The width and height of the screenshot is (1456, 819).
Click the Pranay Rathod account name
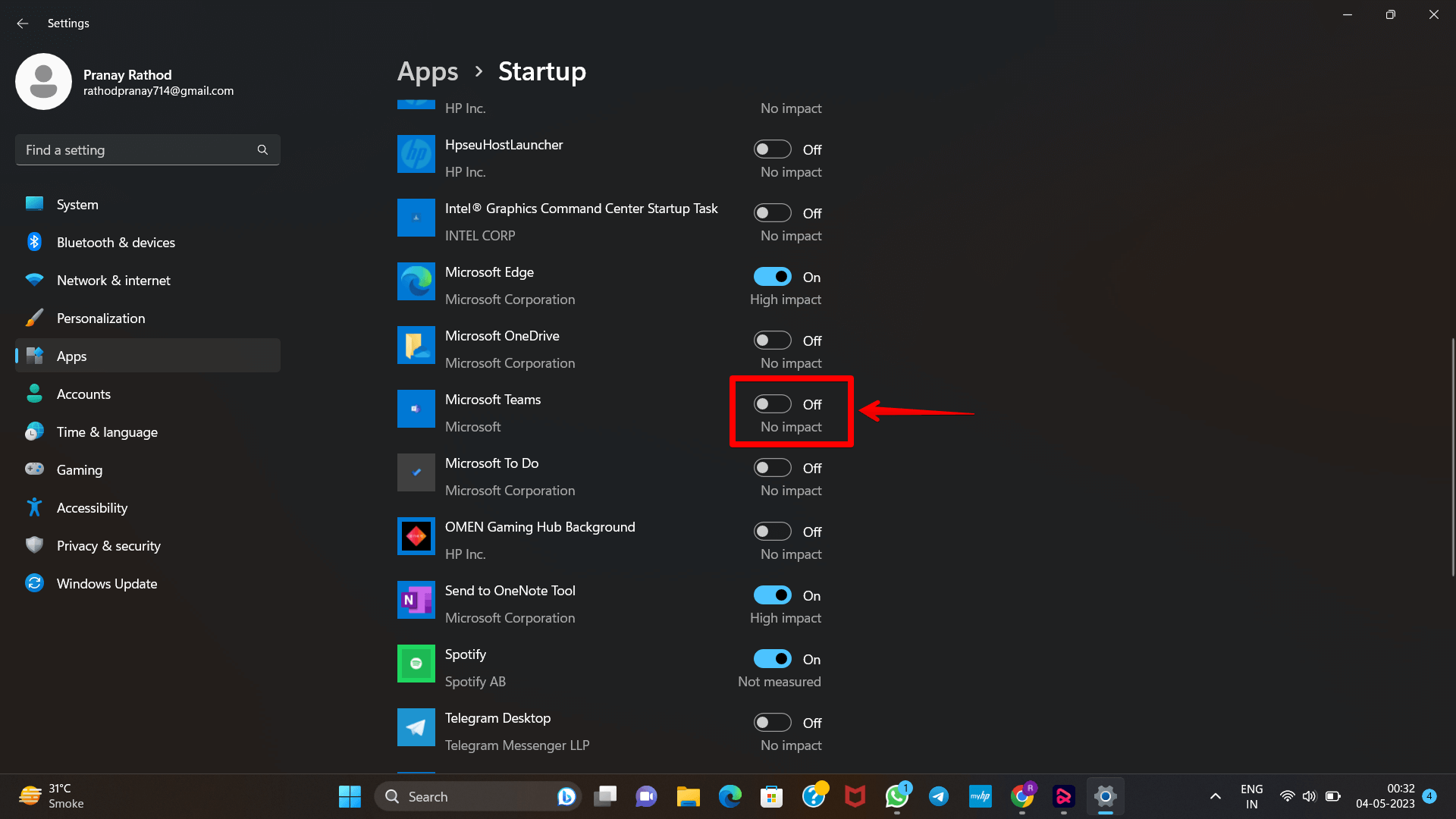127,74
